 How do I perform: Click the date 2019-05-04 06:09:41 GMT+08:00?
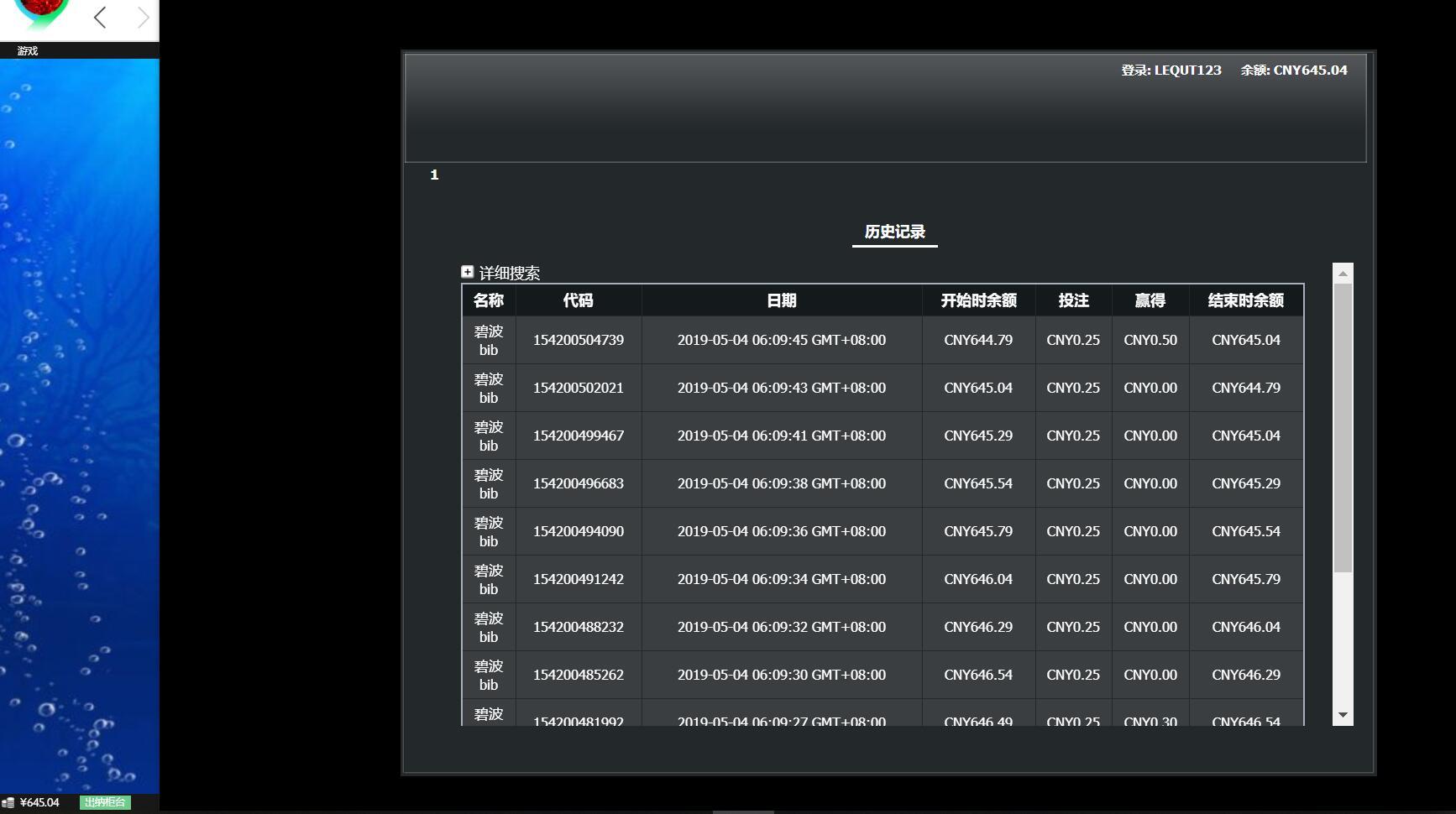(782, 436)
